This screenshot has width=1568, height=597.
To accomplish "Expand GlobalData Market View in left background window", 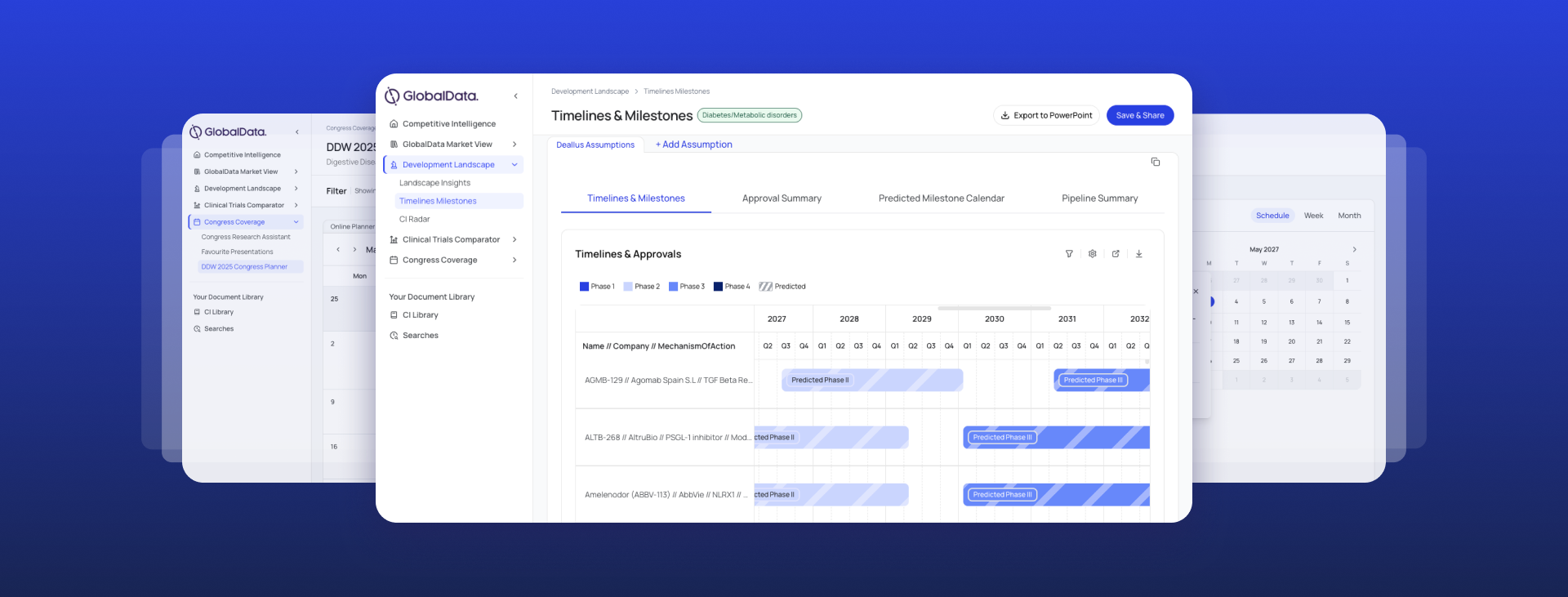I will point(296,172).
